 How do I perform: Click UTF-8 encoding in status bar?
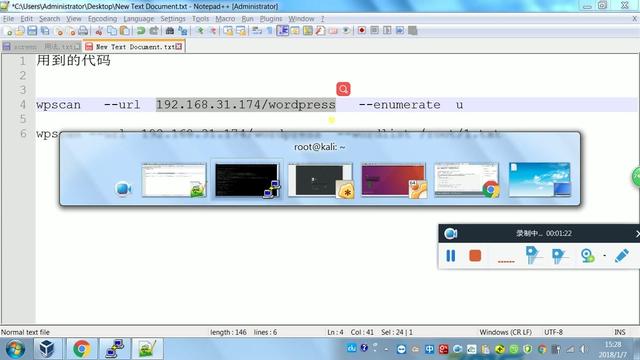click(x=553, y=332)
